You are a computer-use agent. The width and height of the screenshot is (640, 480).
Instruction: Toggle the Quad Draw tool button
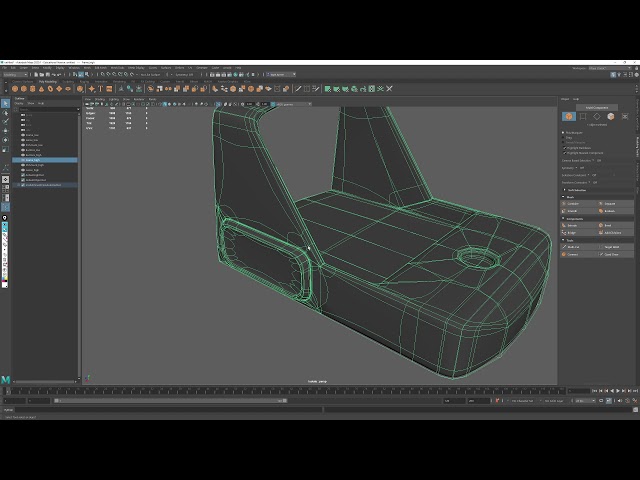coord(616,254)
